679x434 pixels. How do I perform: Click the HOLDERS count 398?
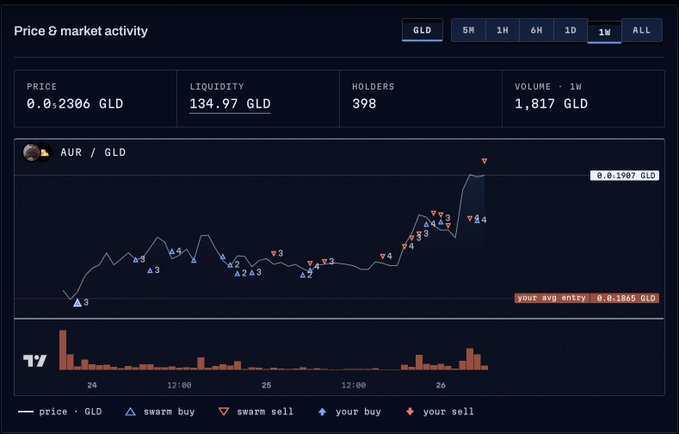[x=364, y=104]
